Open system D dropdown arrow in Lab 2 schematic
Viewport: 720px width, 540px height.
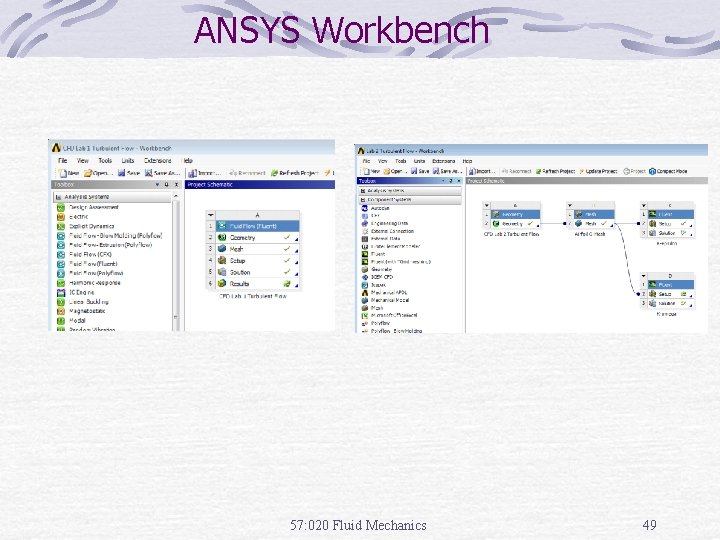click(644, 276)
